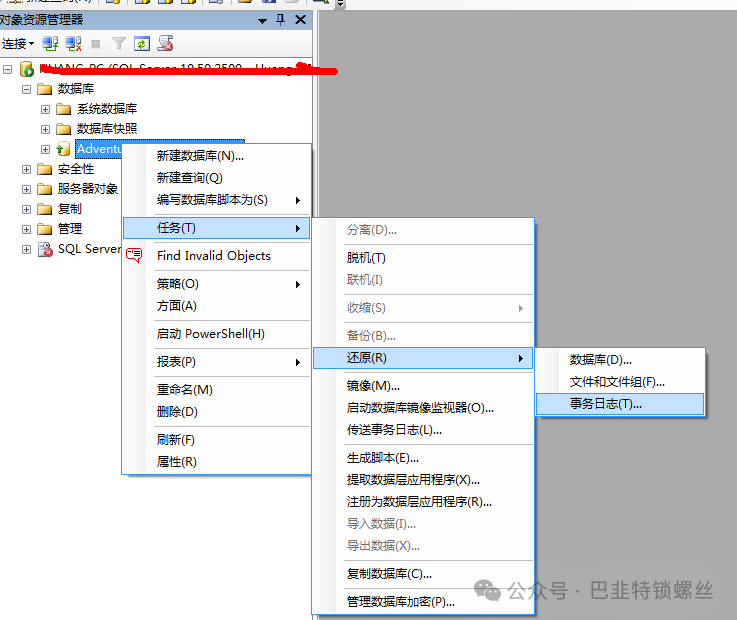The height and width of the screenshot is (620, 737).
Task: Click the rightmost Object Explorer toolbar icon
Action: (165, 43)
